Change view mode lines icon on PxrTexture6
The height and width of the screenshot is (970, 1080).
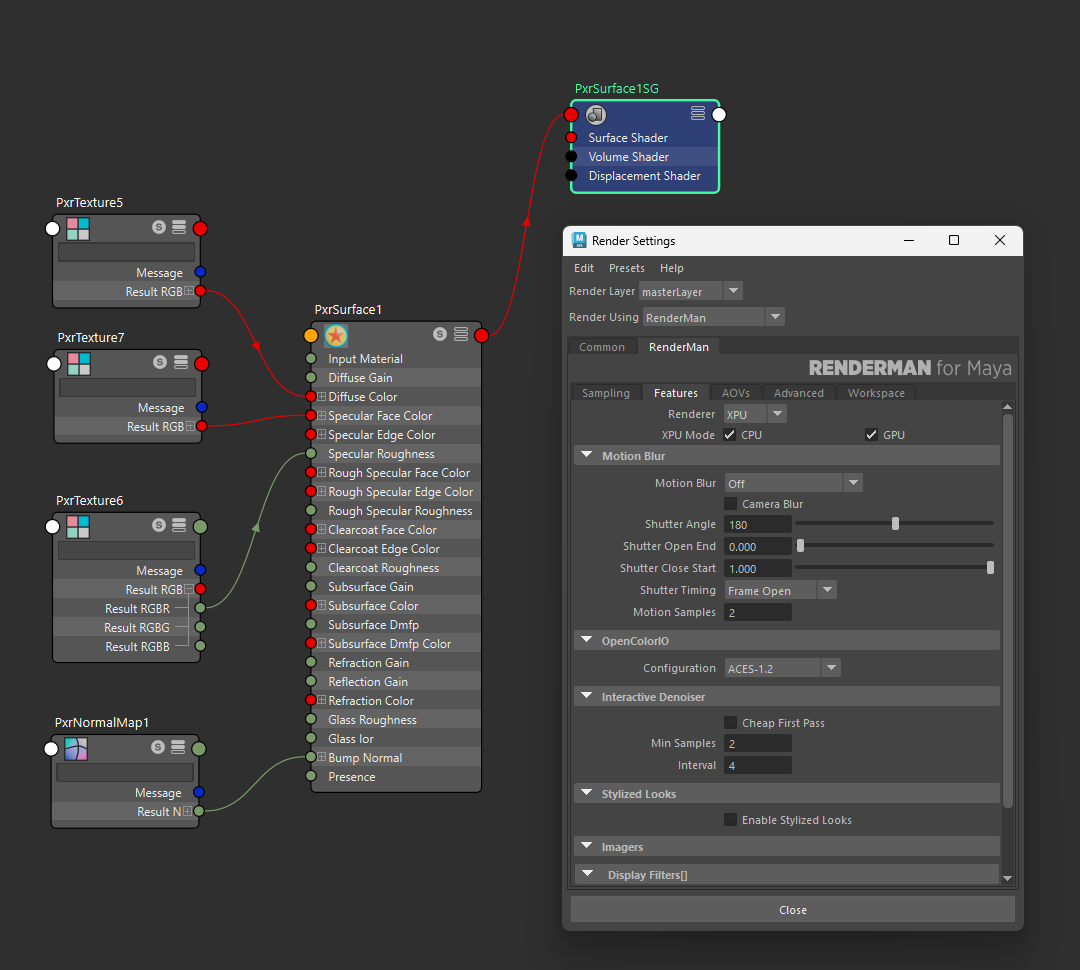(179, 525)
